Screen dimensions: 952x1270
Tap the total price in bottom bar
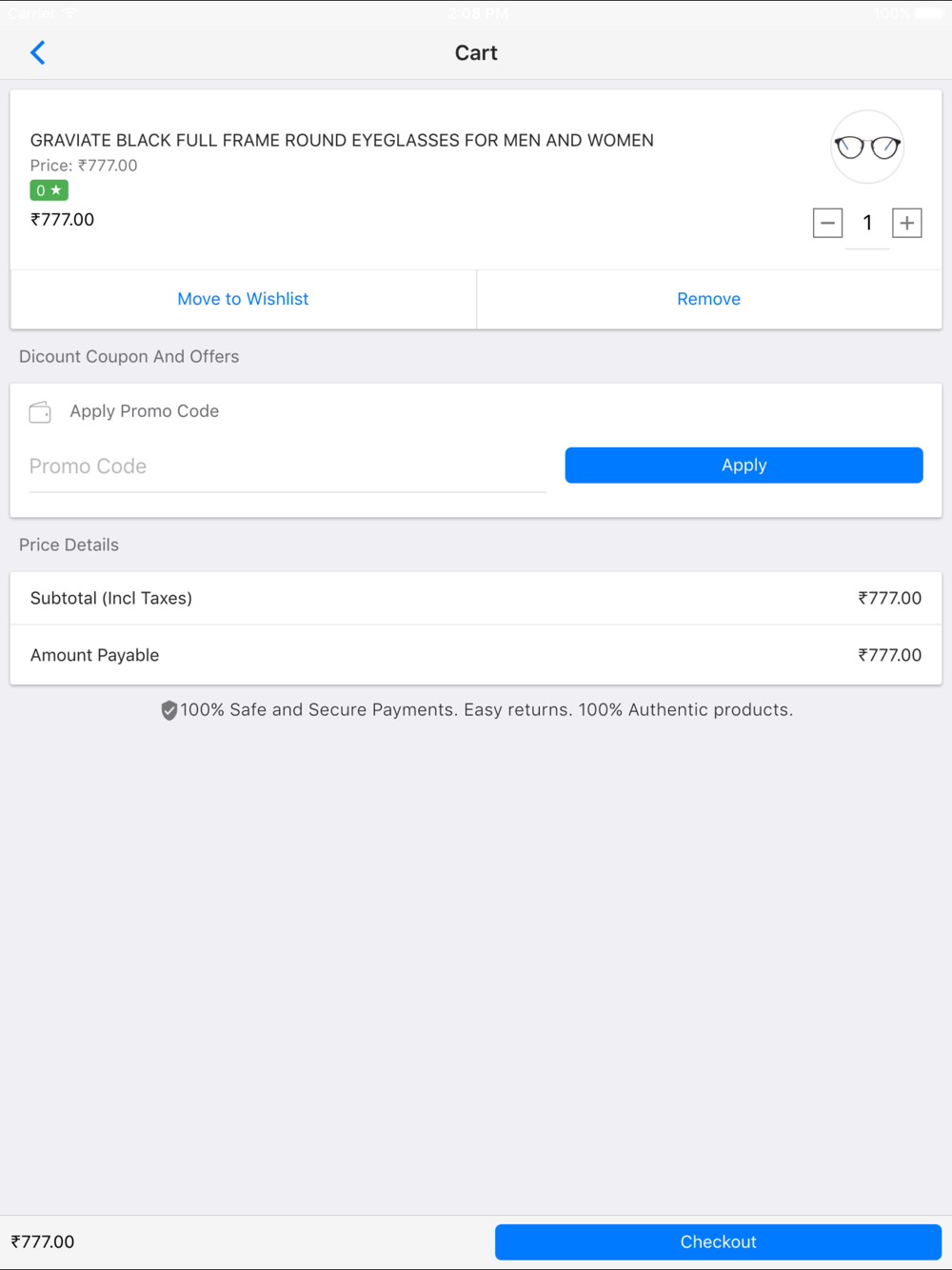click(43, 1241)
